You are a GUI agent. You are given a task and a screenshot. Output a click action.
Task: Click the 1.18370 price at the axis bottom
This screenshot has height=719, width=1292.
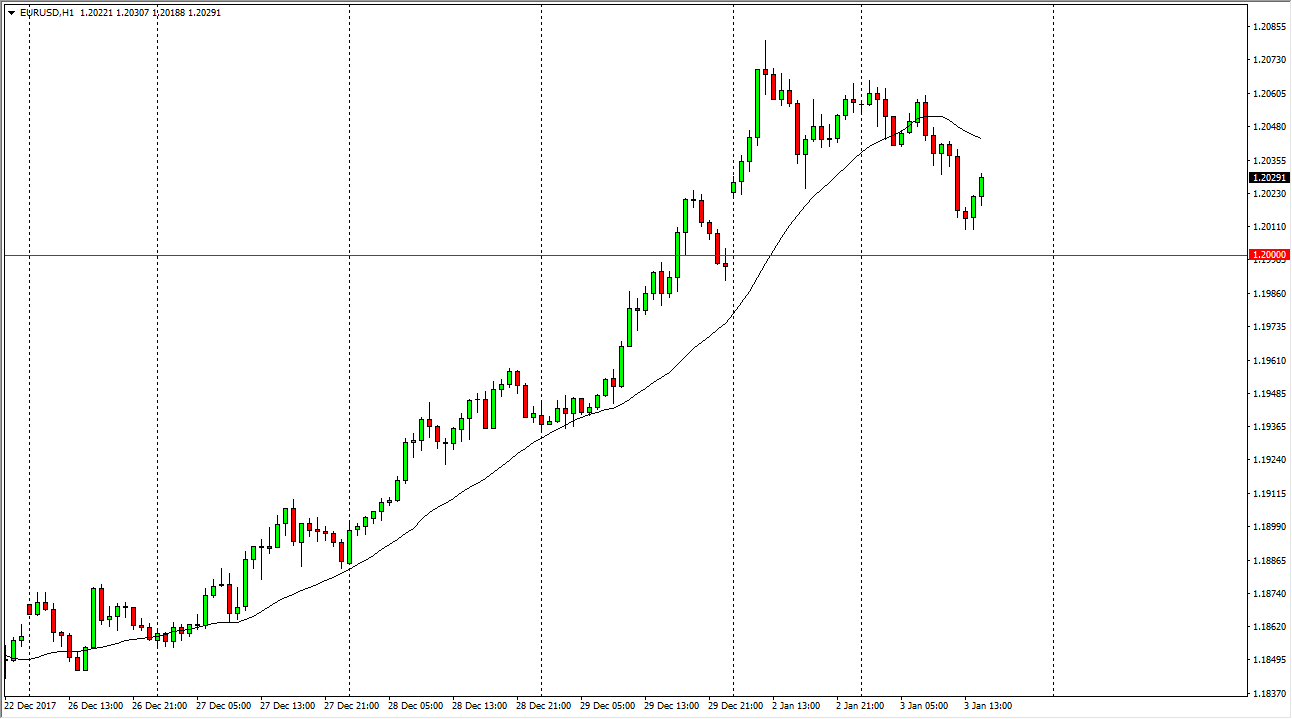(1269, 693)
